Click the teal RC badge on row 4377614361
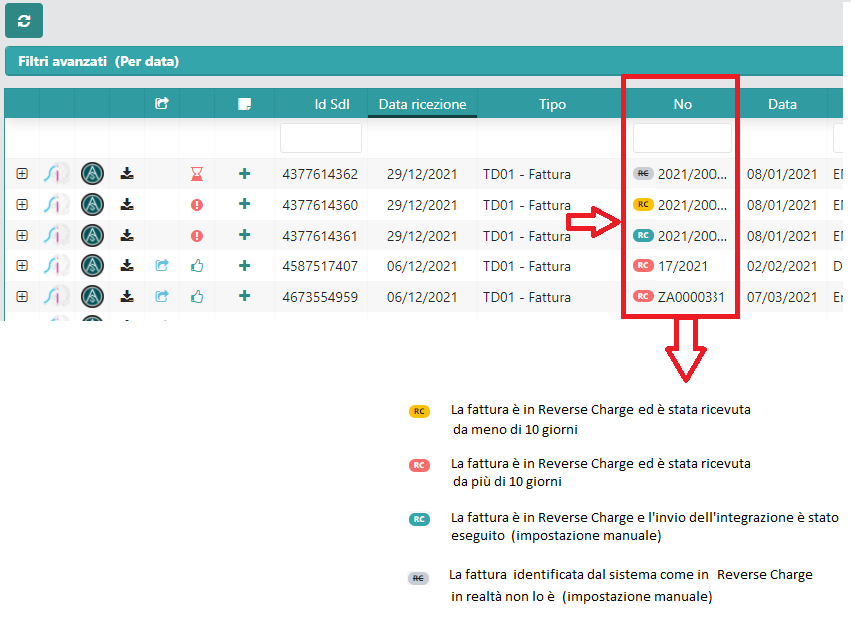The width and height of the screenshot is (851, 625). [643, 235]
